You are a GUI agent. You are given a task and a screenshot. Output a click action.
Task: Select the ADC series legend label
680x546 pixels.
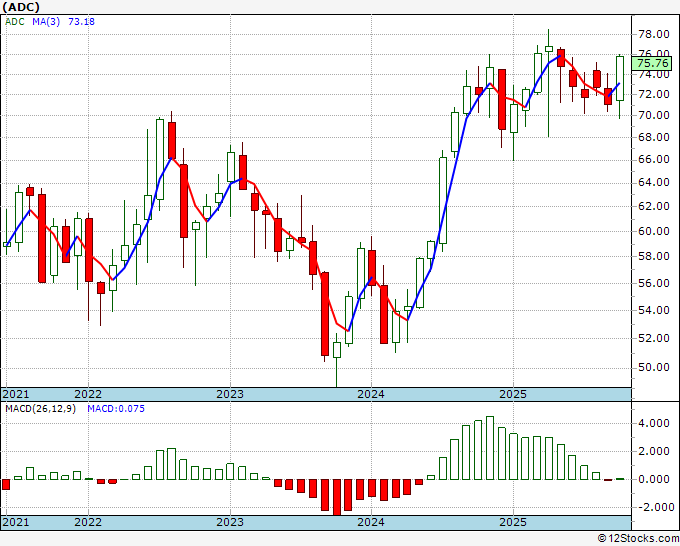click(15, 21)
